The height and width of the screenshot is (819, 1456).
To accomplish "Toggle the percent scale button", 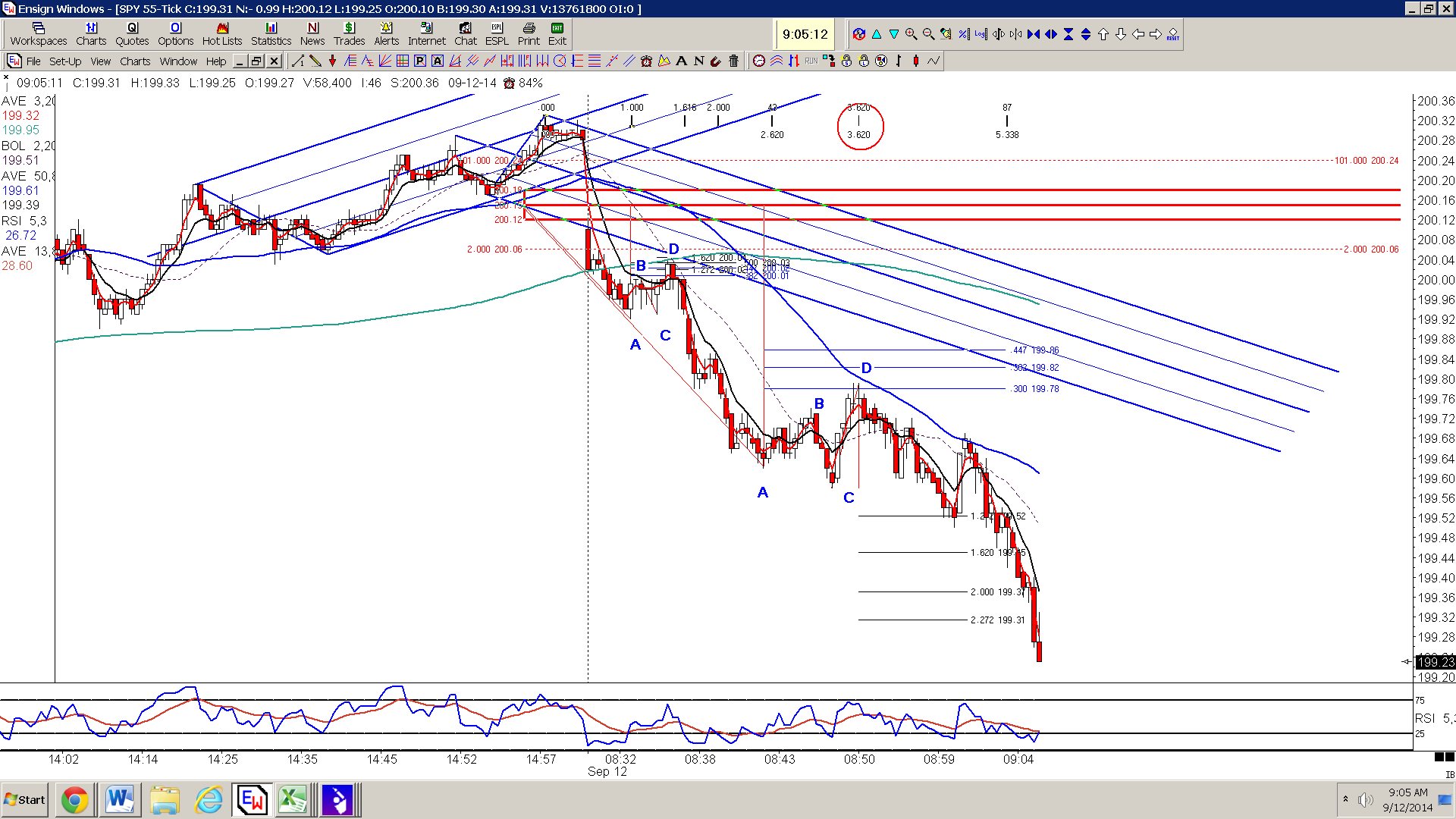I will [964, 34].
